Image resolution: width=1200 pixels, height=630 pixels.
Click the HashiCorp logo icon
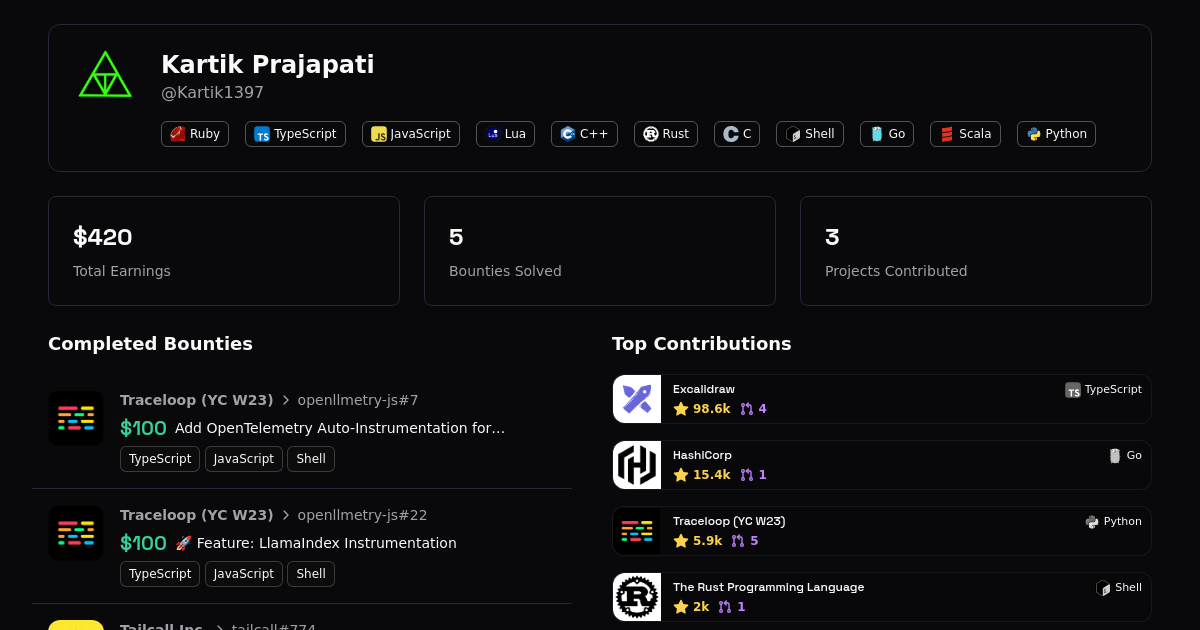point(637,465)
